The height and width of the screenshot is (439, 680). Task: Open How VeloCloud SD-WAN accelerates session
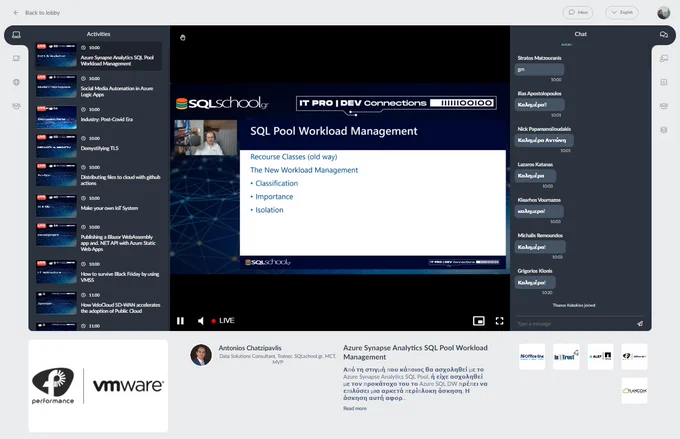[x=99, y=303]
